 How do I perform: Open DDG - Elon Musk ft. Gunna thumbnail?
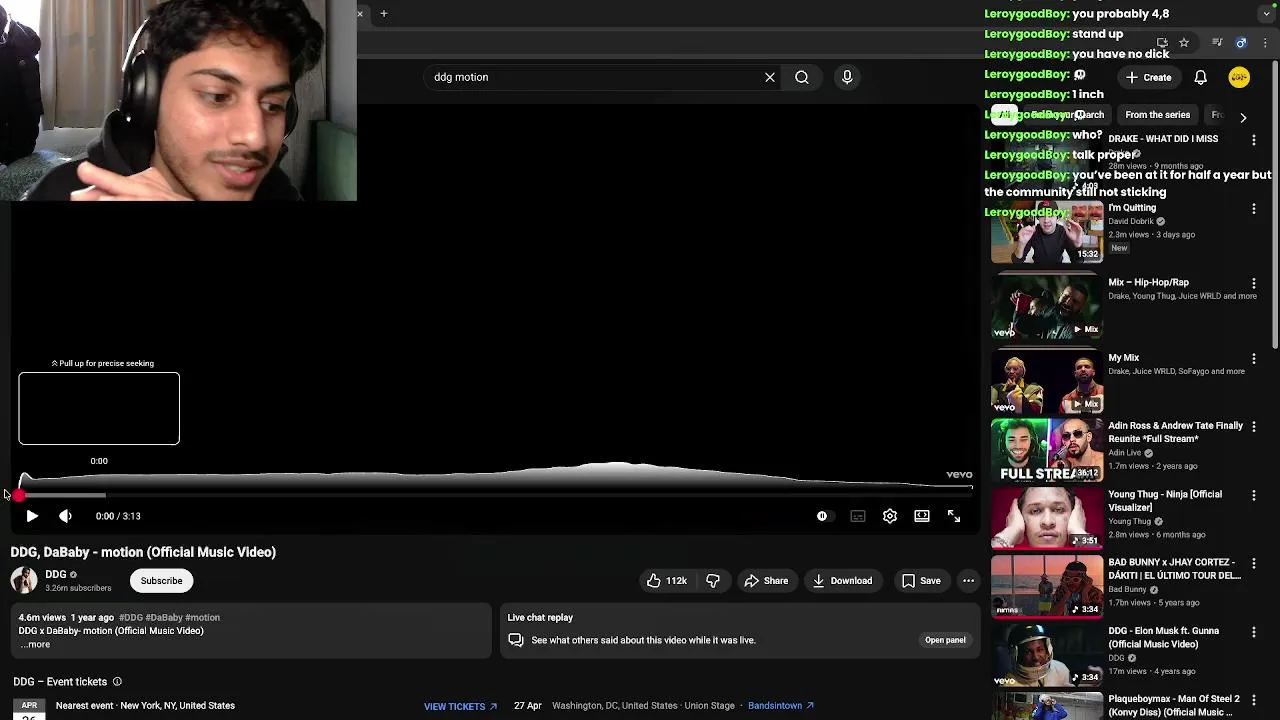coord(1047,655)
